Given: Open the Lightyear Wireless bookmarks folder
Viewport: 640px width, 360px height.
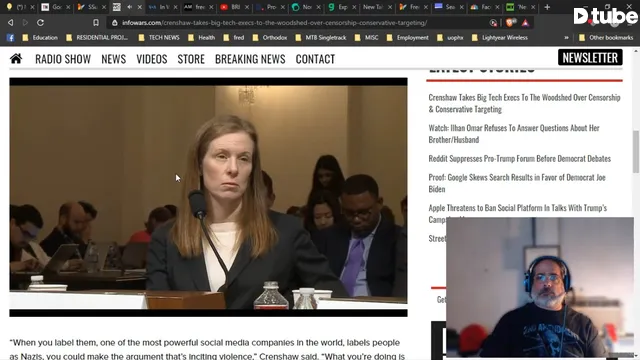Looking at the screenshot, I should [500, 38].
